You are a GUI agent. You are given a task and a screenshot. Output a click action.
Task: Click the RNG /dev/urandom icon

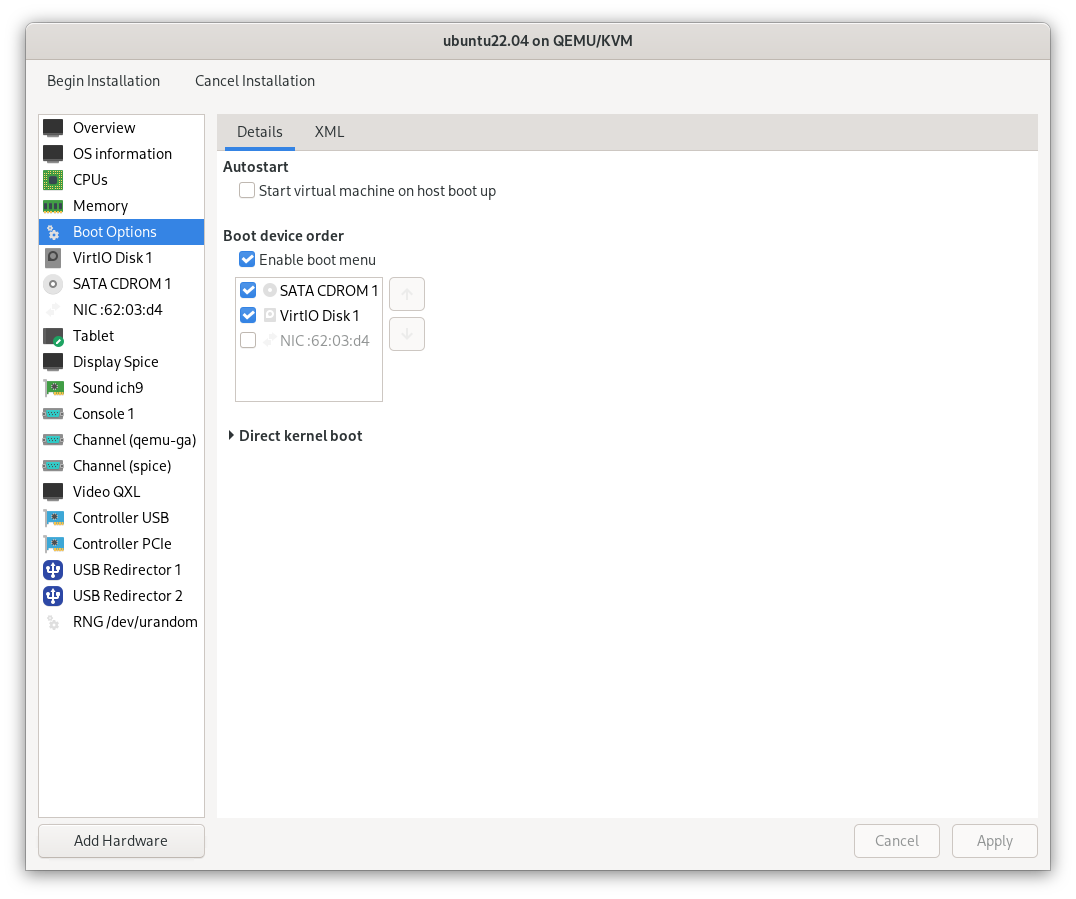[53, 622]
